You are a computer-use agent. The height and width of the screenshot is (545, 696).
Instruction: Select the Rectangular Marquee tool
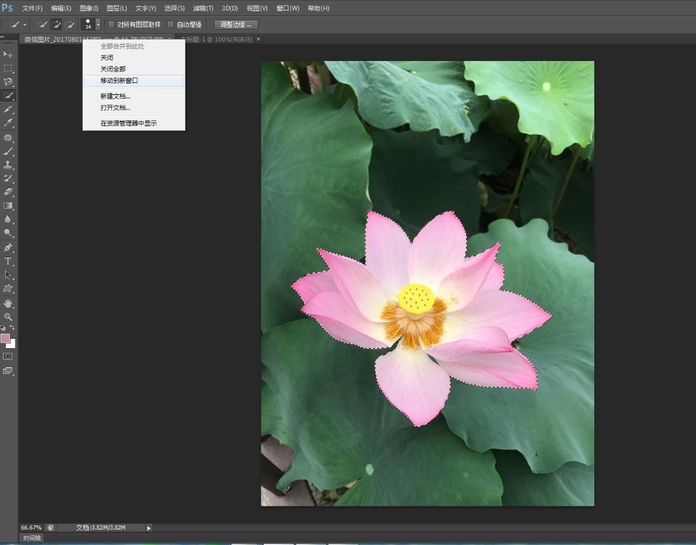(8, 68)
